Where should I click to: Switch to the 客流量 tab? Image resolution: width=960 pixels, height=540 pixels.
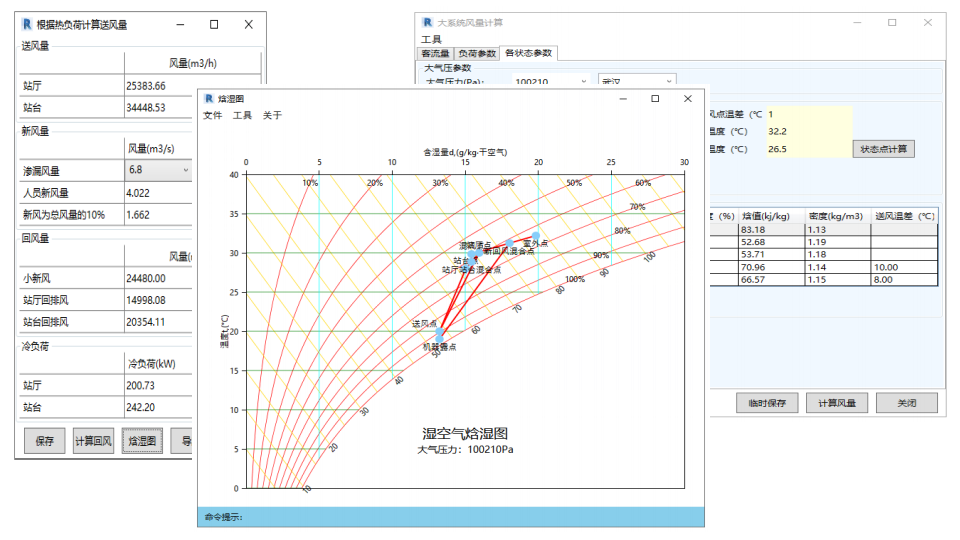pyautogui.click(x=435, y=53)
